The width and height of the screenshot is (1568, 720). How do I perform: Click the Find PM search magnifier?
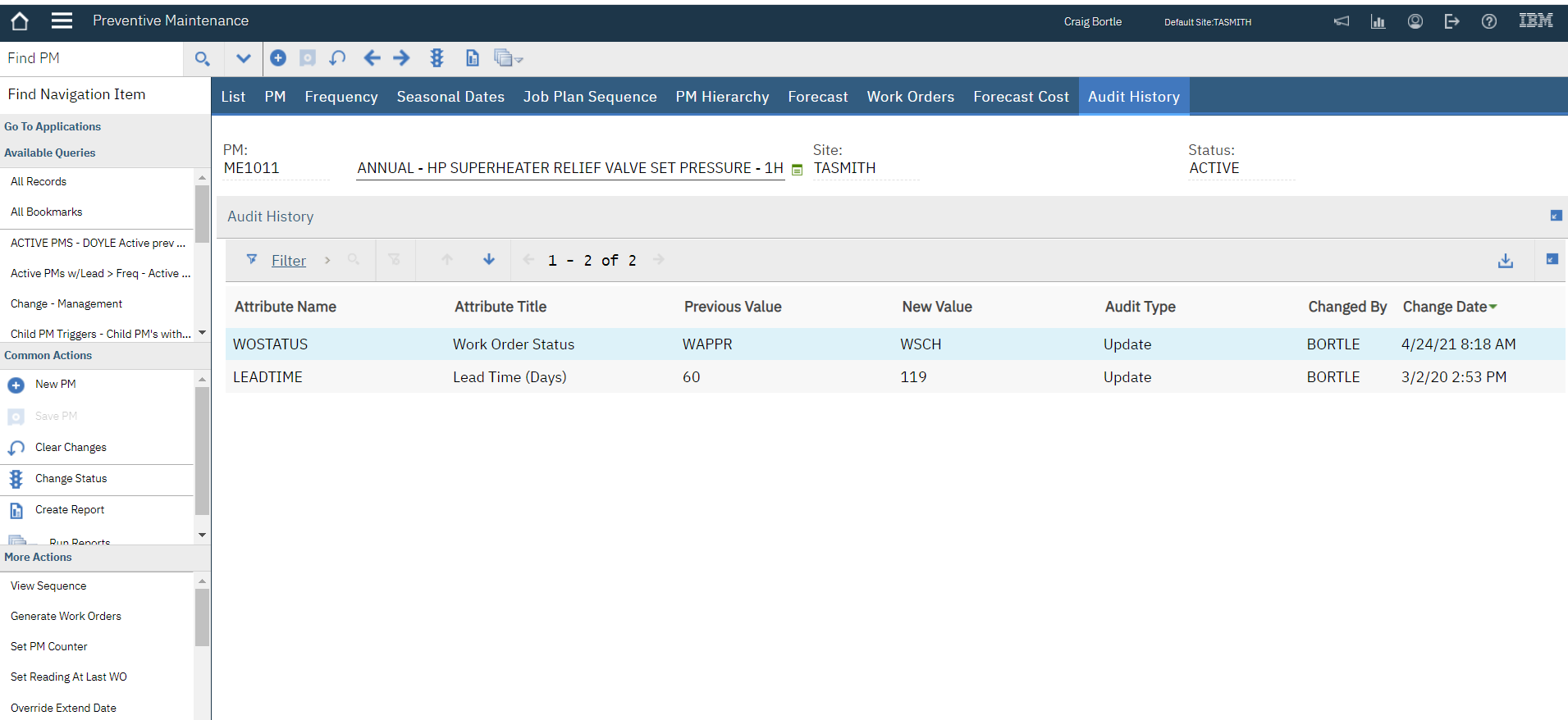(202, 58)
